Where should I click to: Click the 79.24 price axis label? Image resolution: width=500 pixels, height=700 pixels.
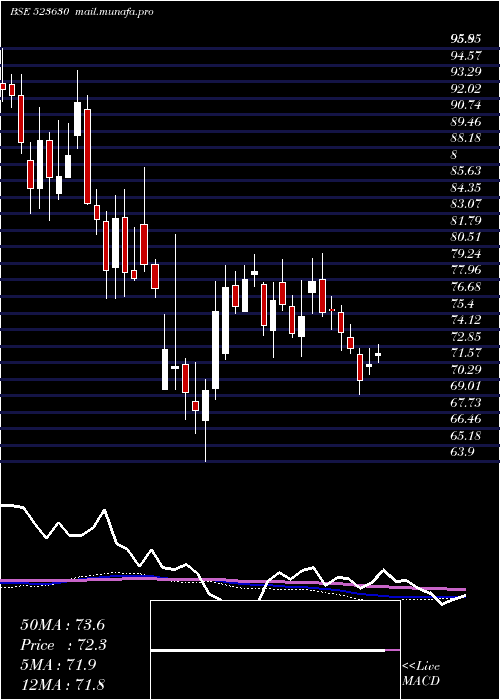[x=466, y=254]
